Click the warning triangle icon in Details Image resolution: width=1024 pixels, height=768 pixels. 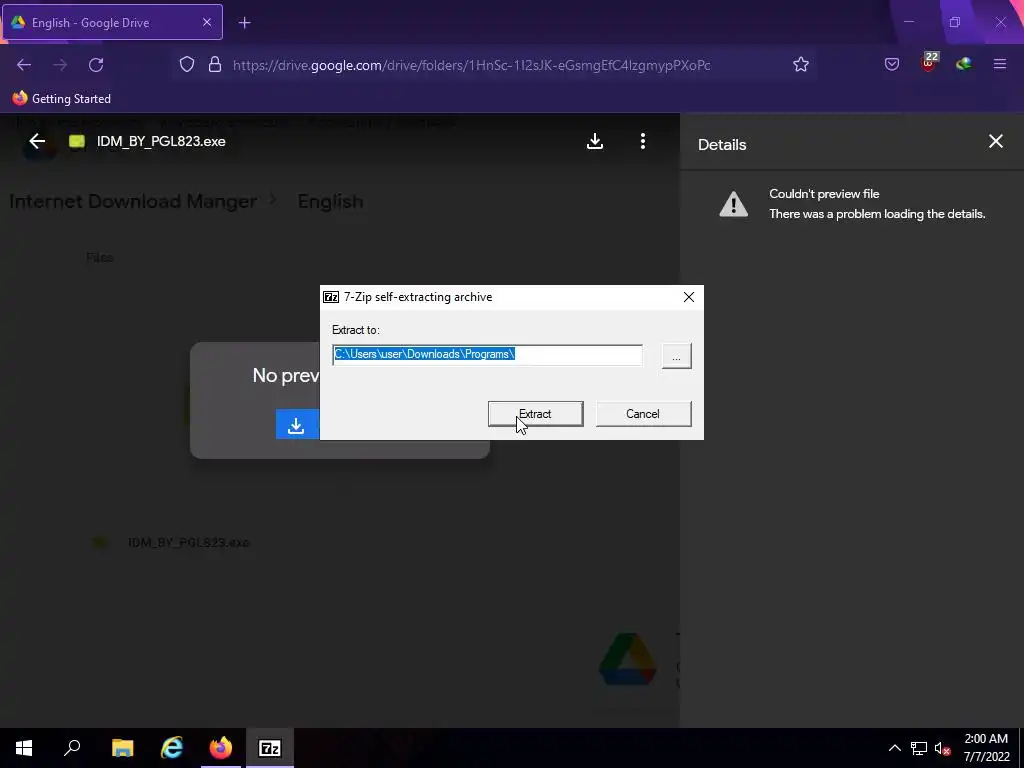(x=733, y=204)
